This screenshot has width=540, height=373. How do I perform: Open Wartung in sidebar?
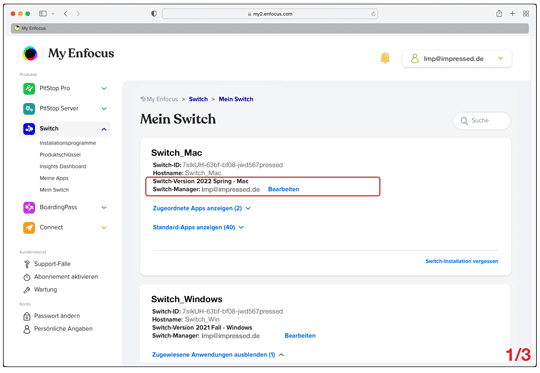point(45,290)
